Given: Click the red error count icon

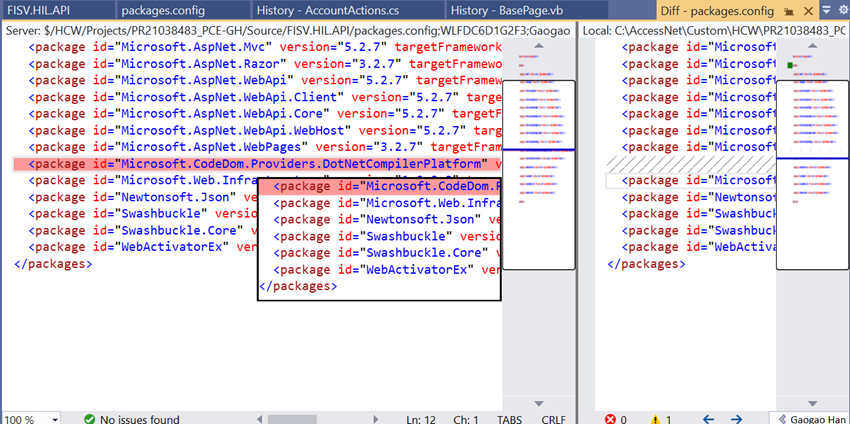Looking at the screenshot, I should [611, 419].
